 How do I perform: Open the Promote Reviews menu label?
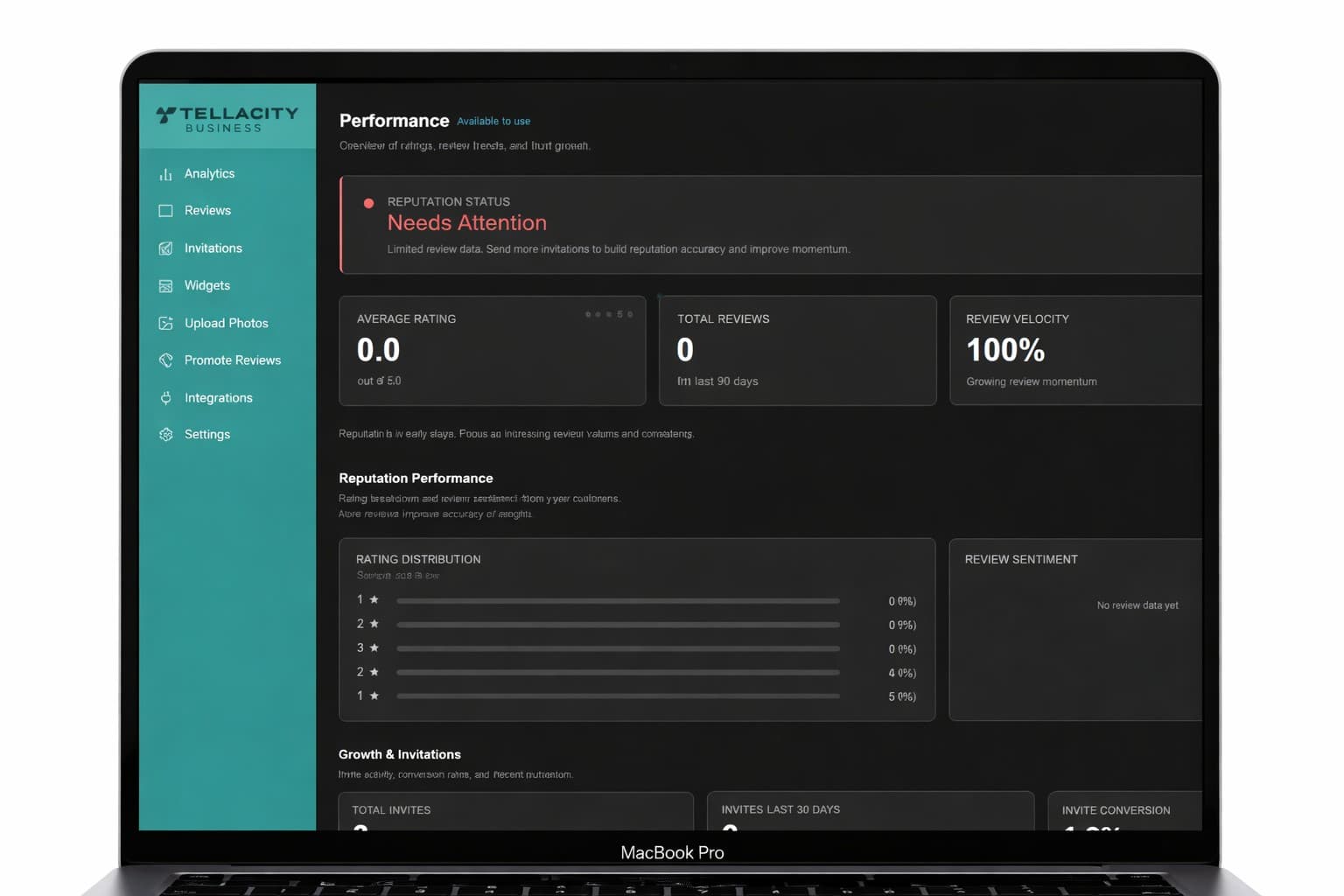pyautogui.click(x=232, y=360)
